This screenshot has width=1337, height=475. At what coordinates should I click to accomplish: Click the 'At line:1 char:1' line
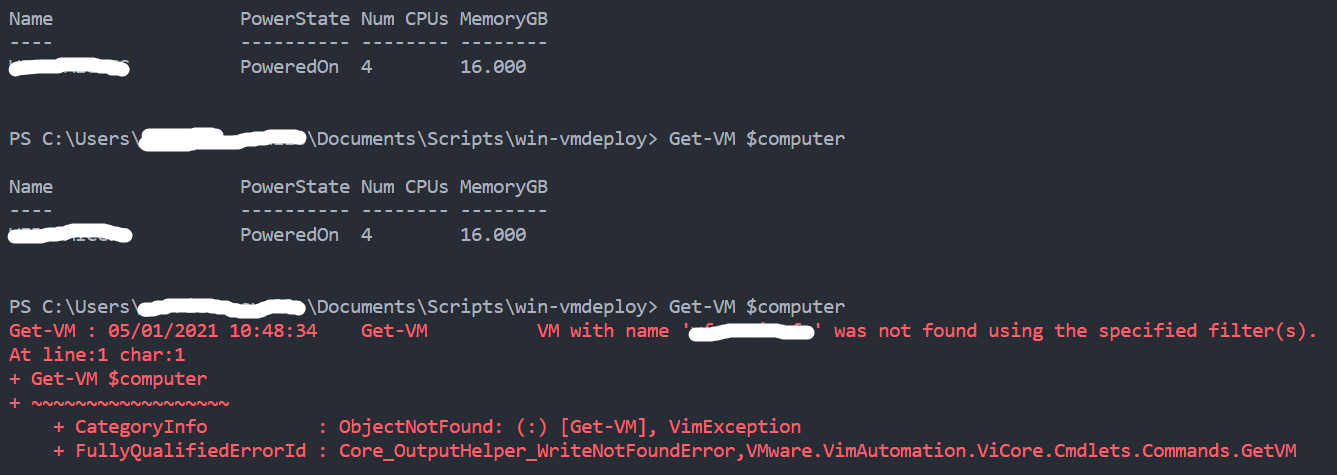click(97, 355)
